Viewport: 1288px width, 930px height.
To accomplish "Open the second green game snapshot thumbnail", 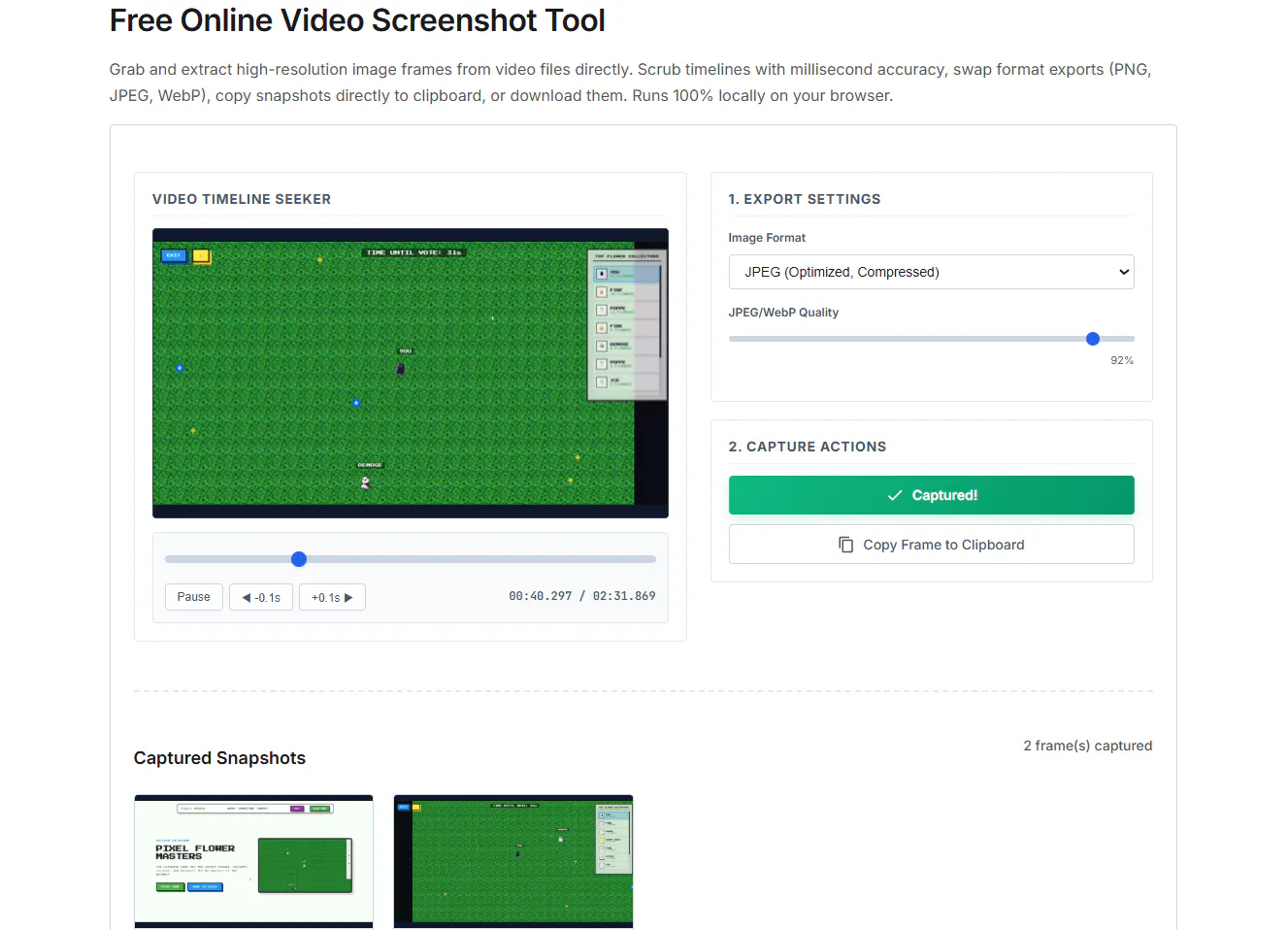I will point(513,862).
